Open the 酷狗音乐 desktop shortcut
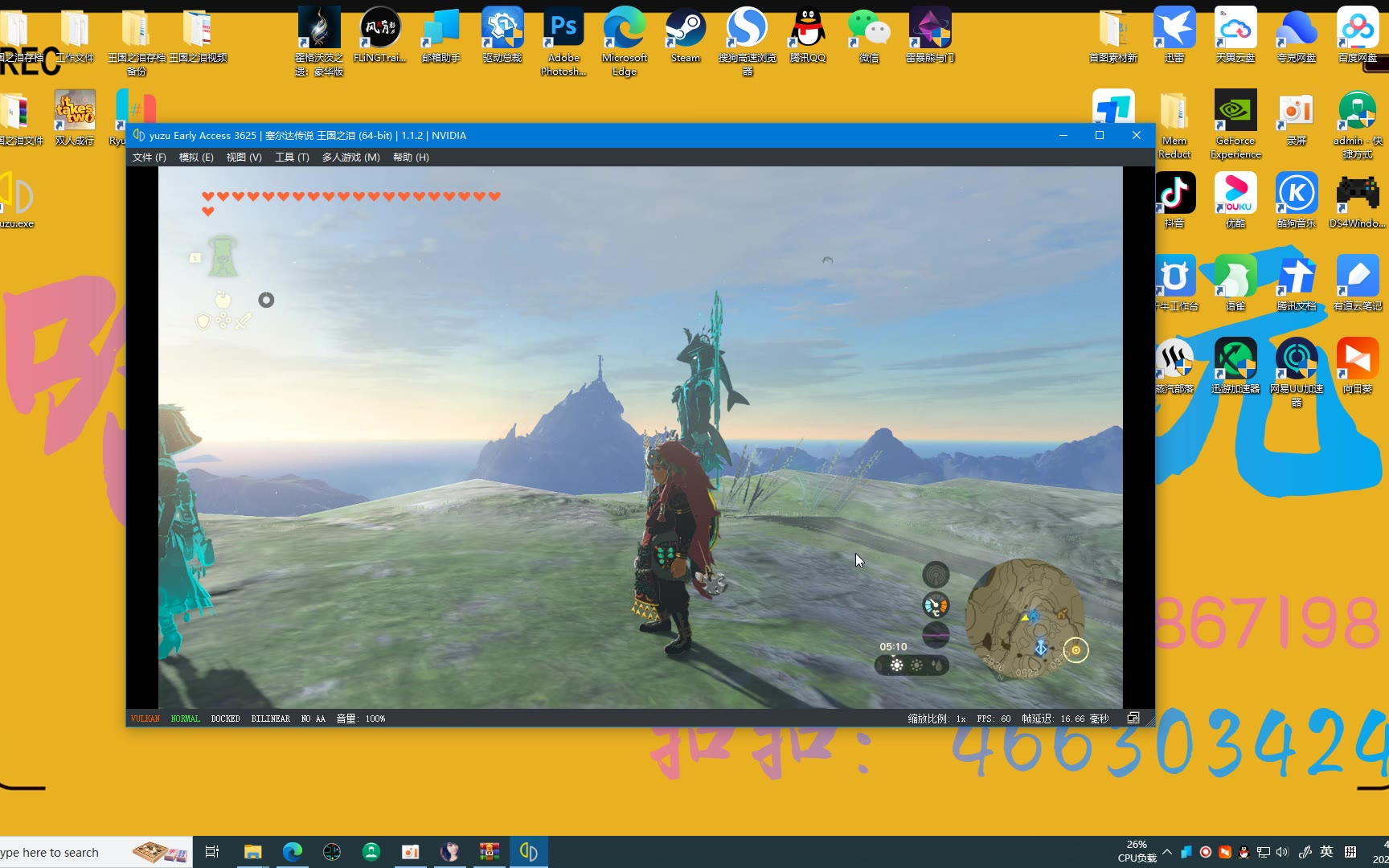The image size is (1389, 868). (1297, 200)
